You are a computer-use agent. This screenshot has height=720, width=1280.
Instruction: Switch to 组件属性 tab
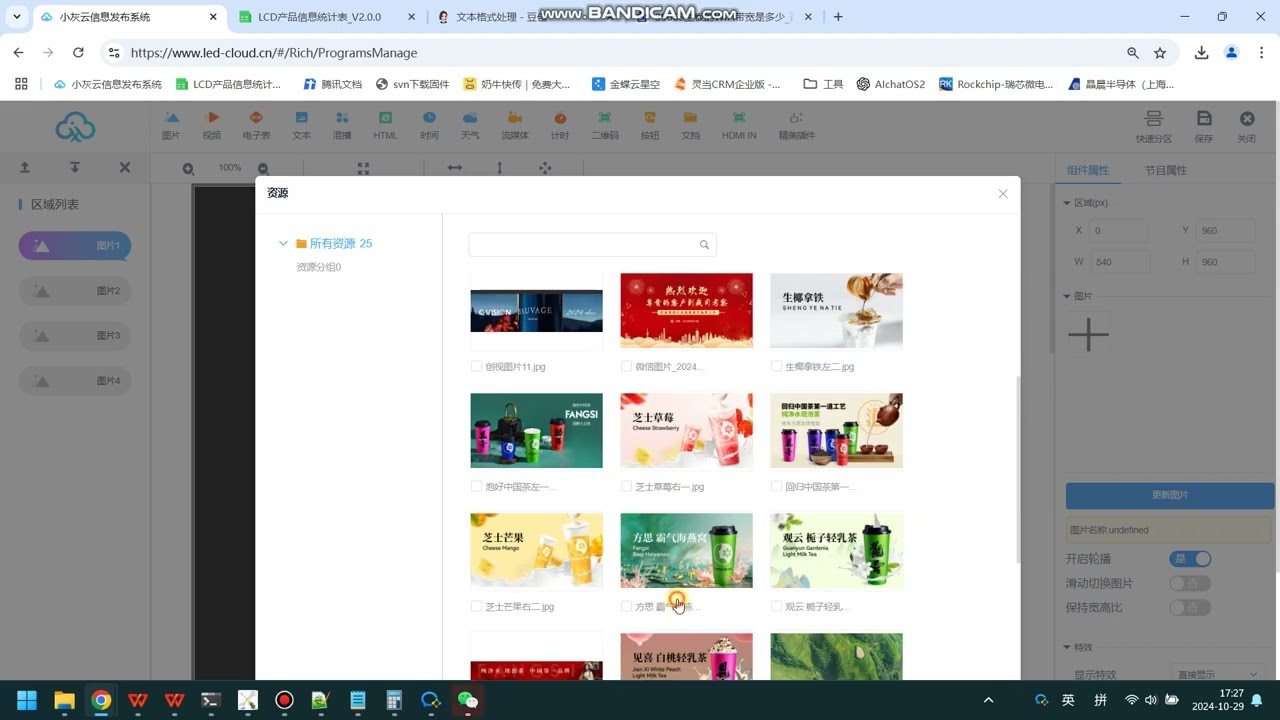tap(1088, 170)
